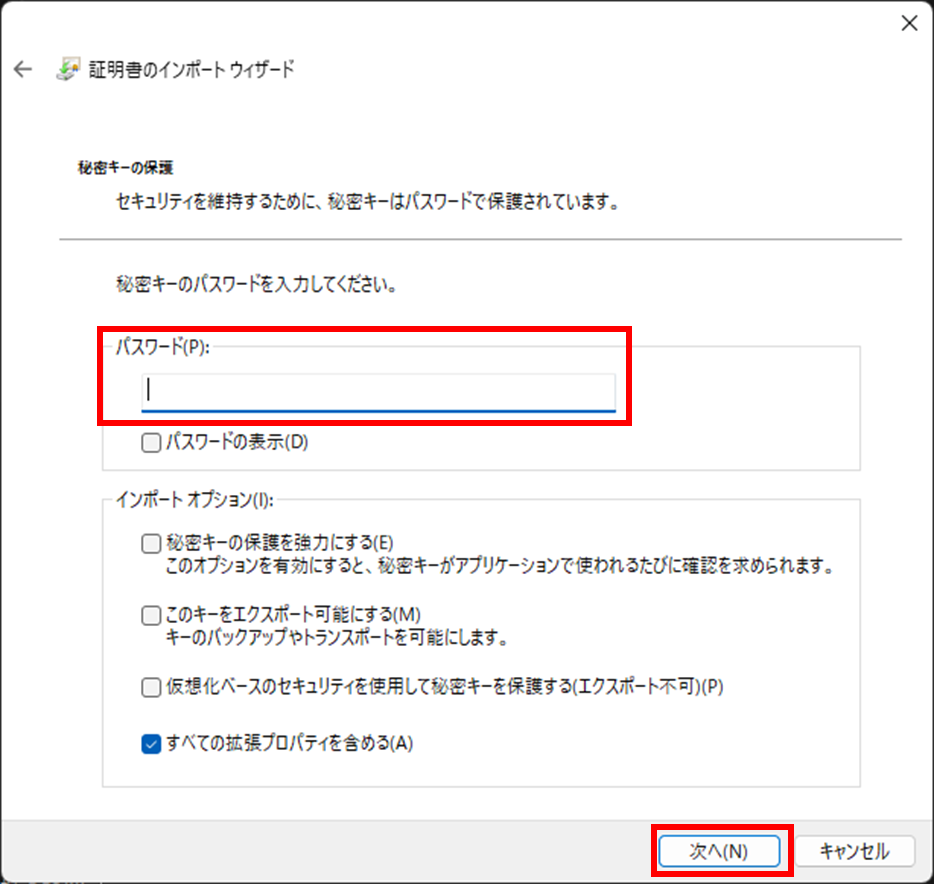
Task: Enable このキーをエクスポート可能にする(M) checkbox
Action: 151,614
